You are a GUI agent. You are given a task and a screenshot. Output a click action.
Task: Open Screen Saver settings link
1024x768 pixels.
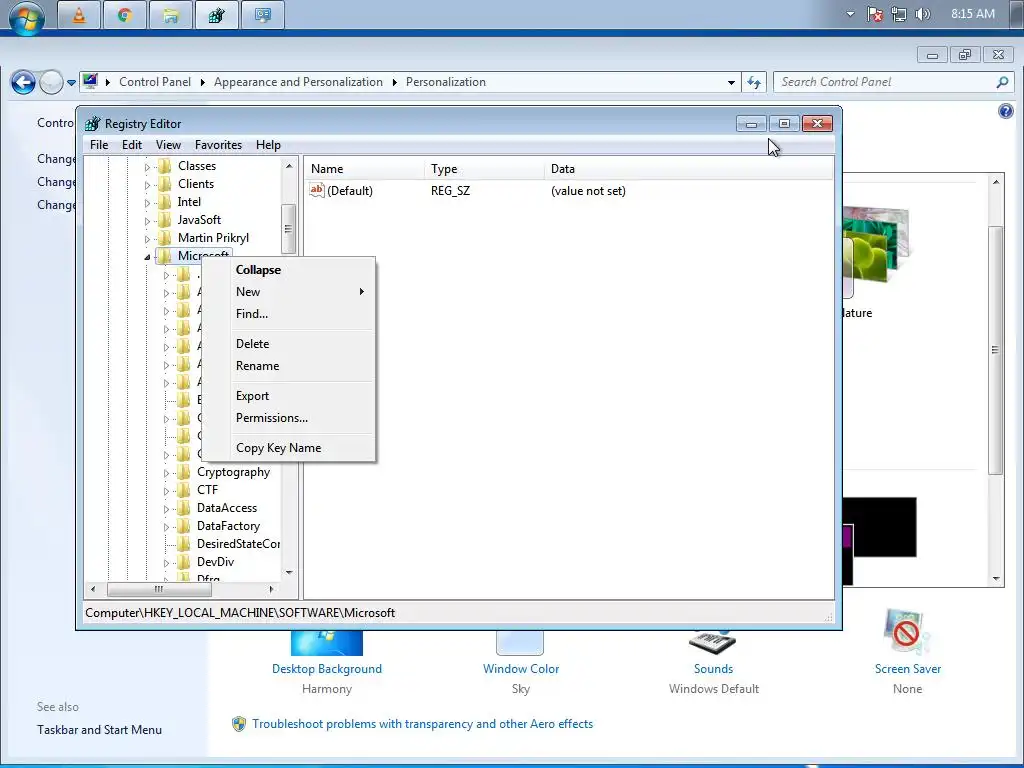pyautogui.click(x=908, y=669)
